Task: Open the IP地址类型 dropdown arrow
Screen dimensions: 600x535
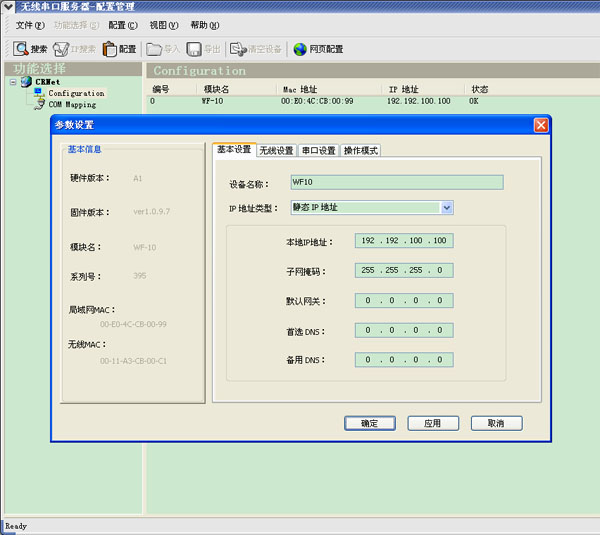Action: (x=447, y=208)
